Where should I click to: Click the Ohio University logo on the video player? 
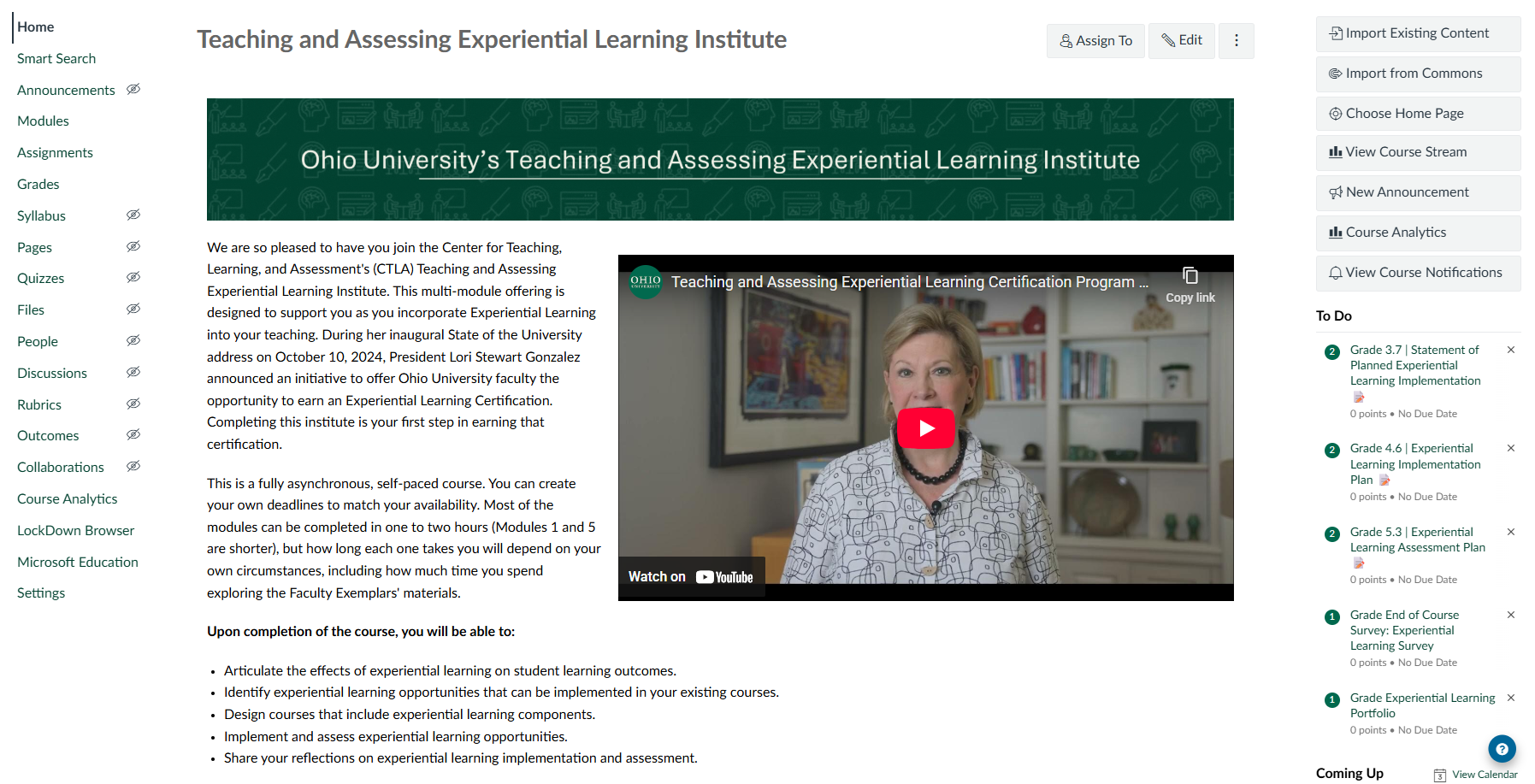644,281
